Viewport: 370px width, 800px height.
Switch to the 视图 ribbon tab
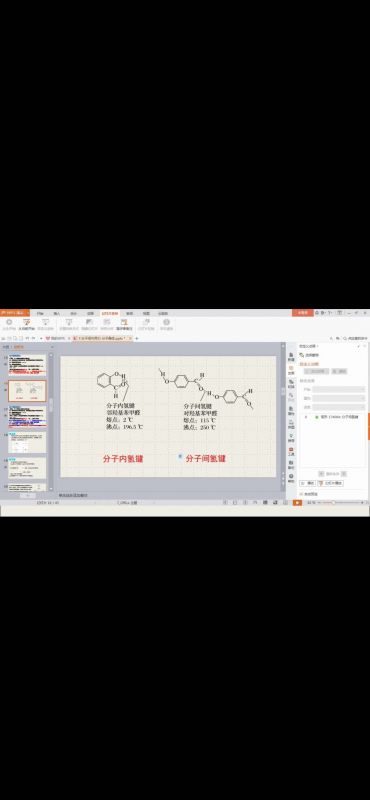(x=146, y=313)
